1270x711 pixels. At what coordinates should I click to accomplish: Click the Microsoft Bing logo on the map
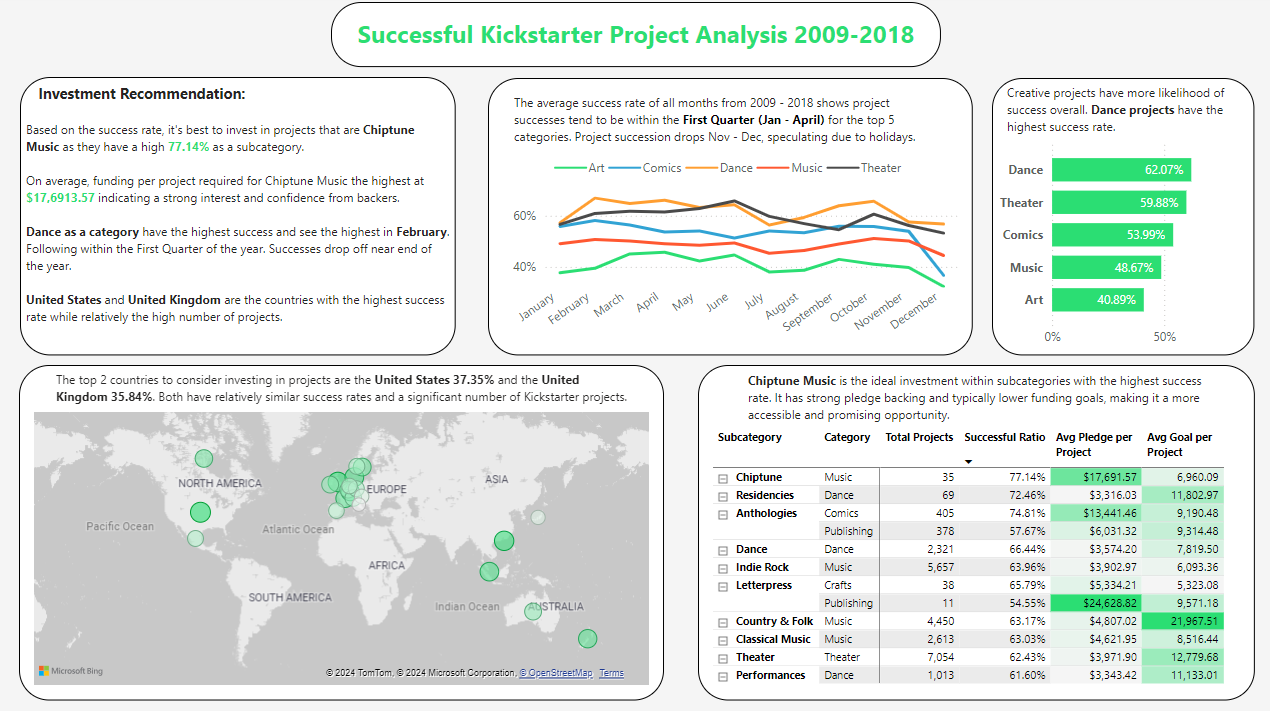pos(70,671)
